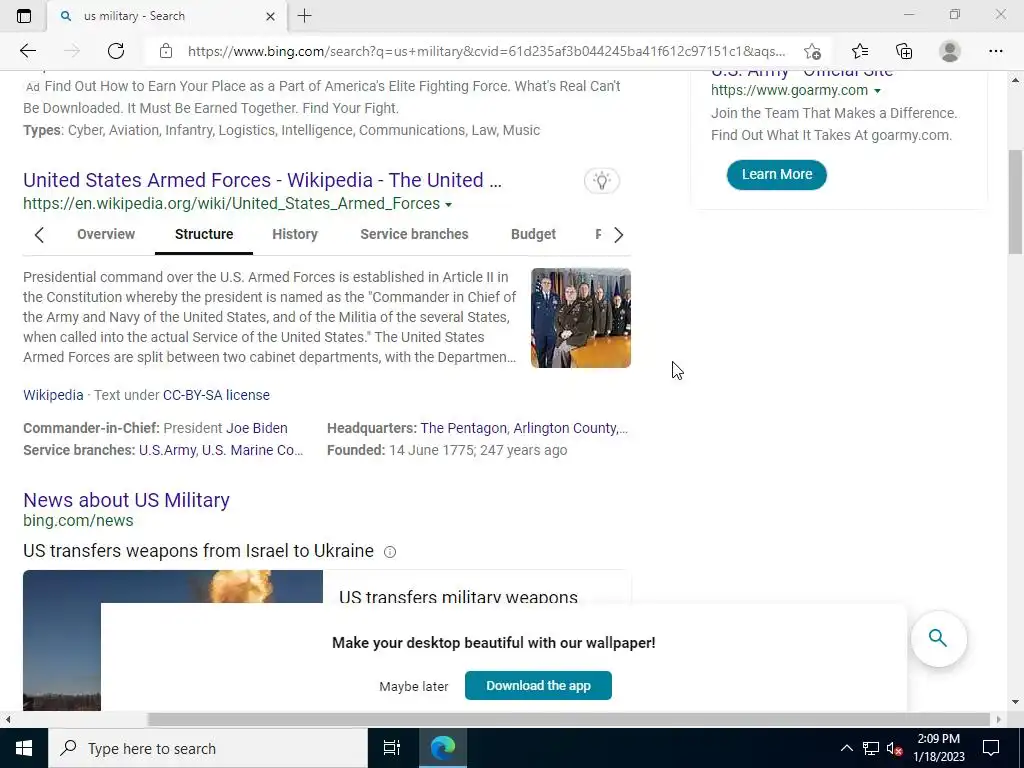This screenshot has height=768, width=1024.
Task: Click the taskbar 'Type here to search' box
Action: tap(208, 748)
